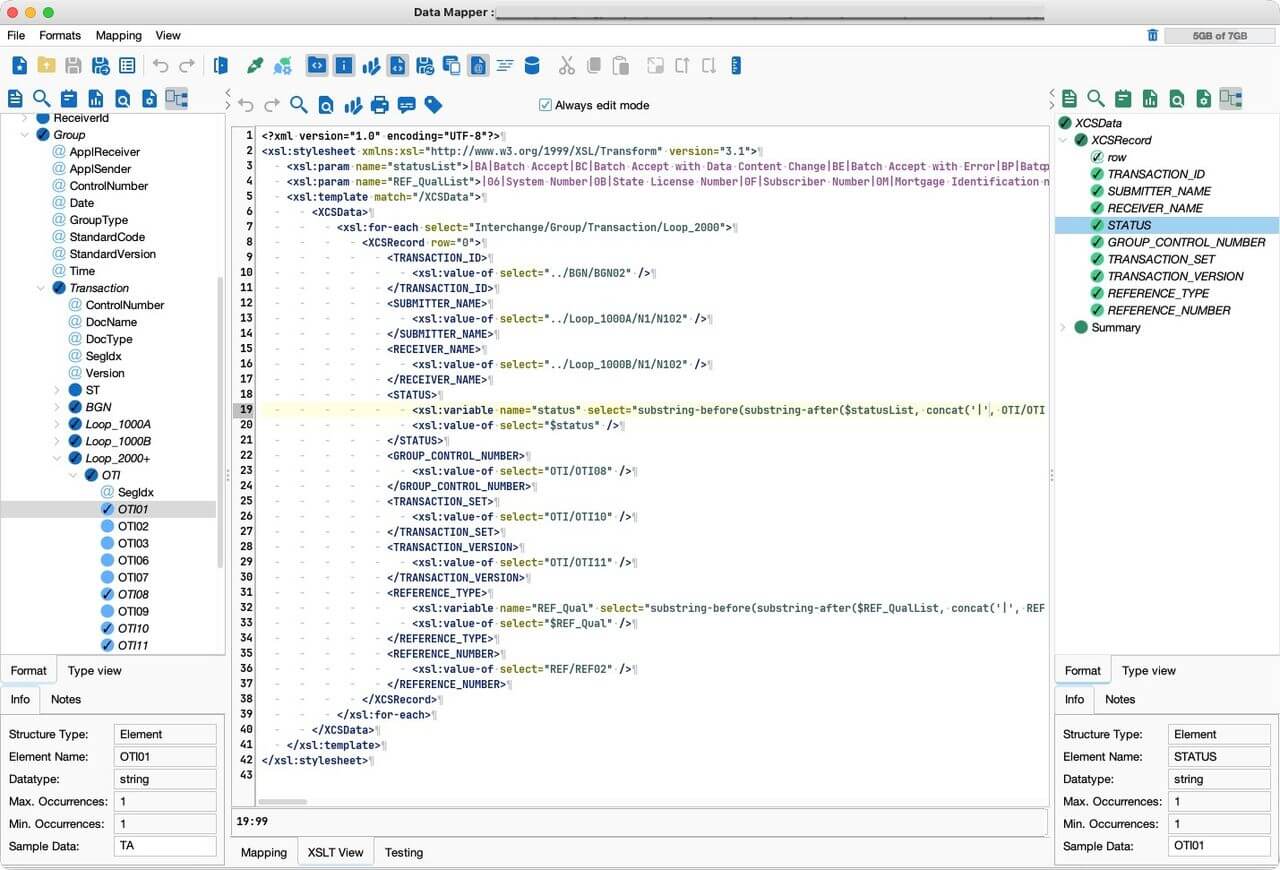The width and height of the screenshot is (1280, 870).
Task: Select the XSLT View tab
Action: pyautogui.click(x=335, y=852)
